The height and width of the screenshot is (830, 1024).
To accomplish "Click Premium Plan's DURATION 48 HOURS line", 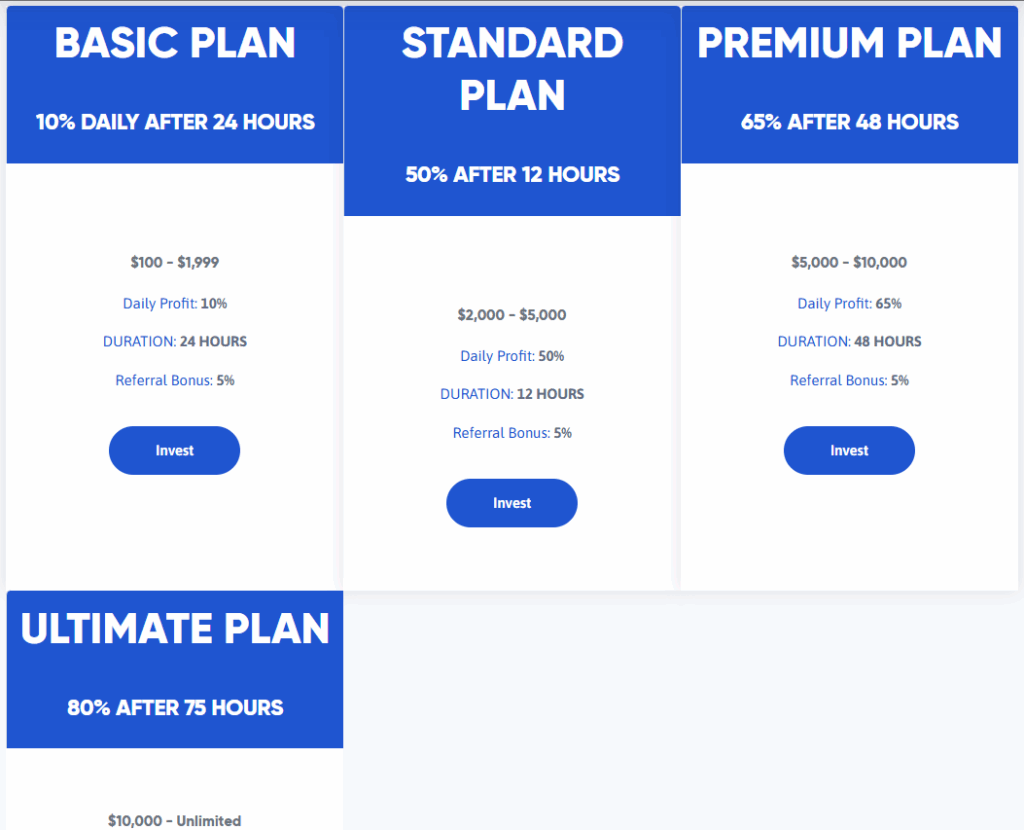I will 849,341.
